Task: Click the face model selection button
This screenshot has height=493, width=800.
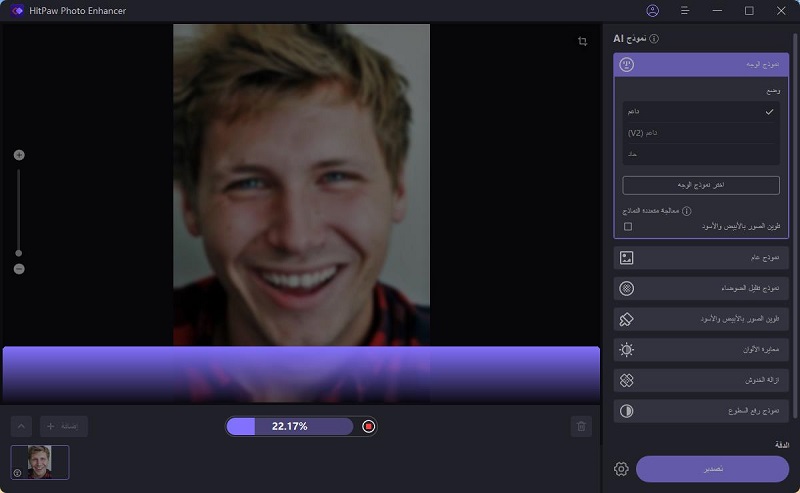Action: (x=700, y=185)
